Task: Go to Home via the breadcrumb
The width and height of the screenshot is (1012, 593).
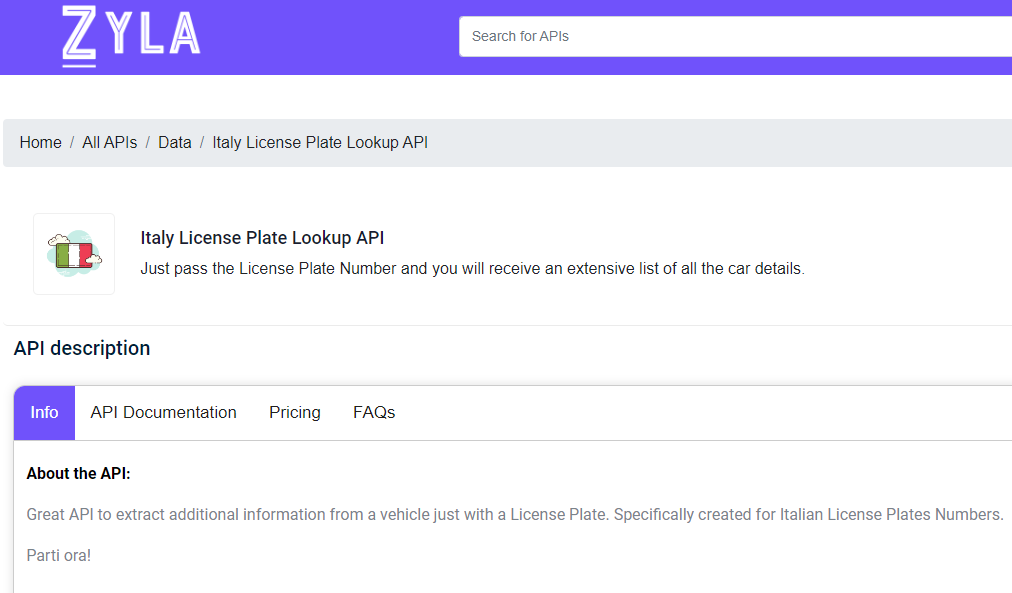Action: coord(41,143)
